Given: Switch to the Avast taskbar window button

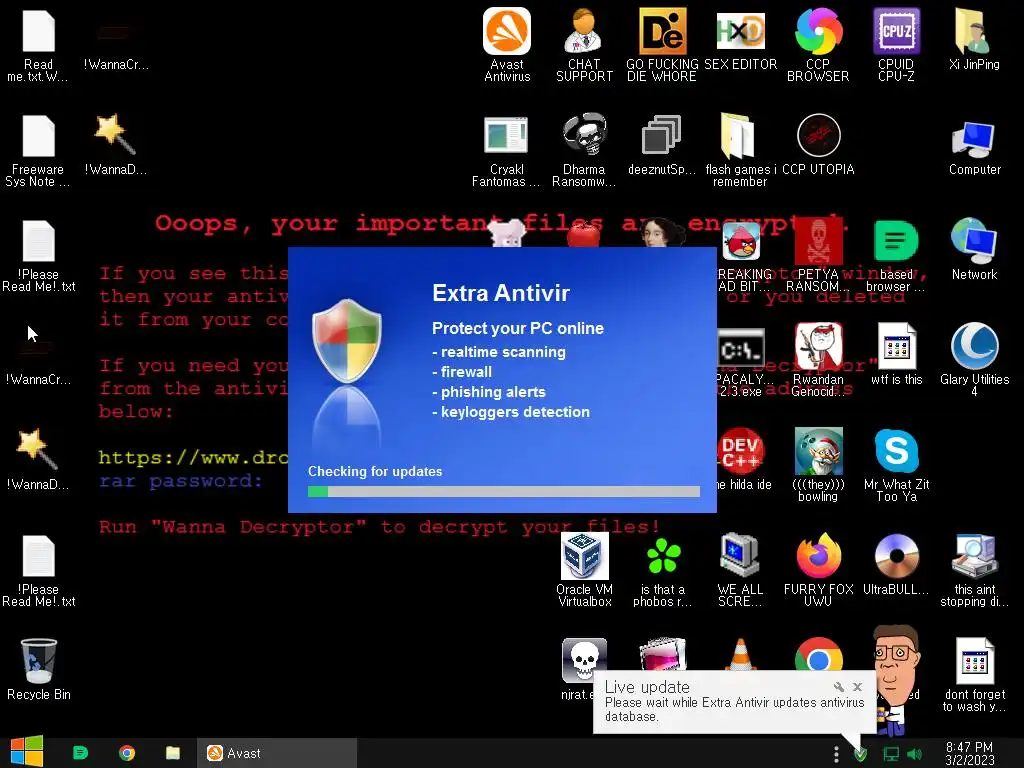Looking at the screenshot, I should 277,753.
